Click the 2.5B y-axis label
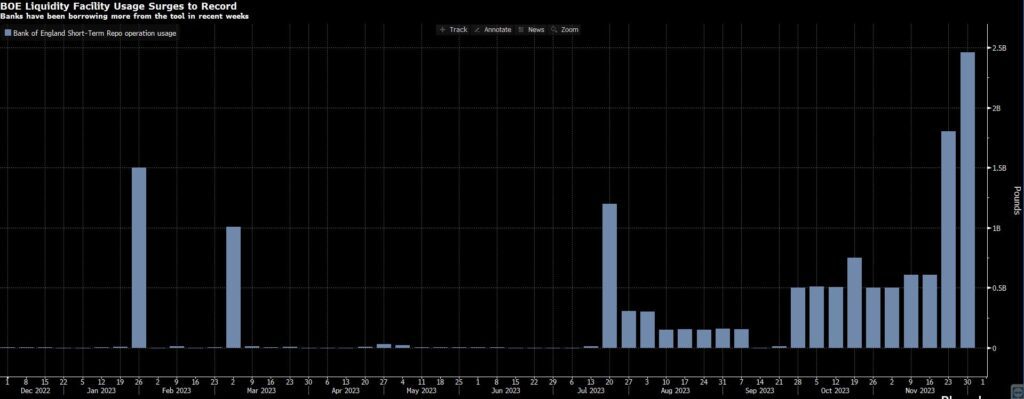1024x399 pixels. (999, 48)
